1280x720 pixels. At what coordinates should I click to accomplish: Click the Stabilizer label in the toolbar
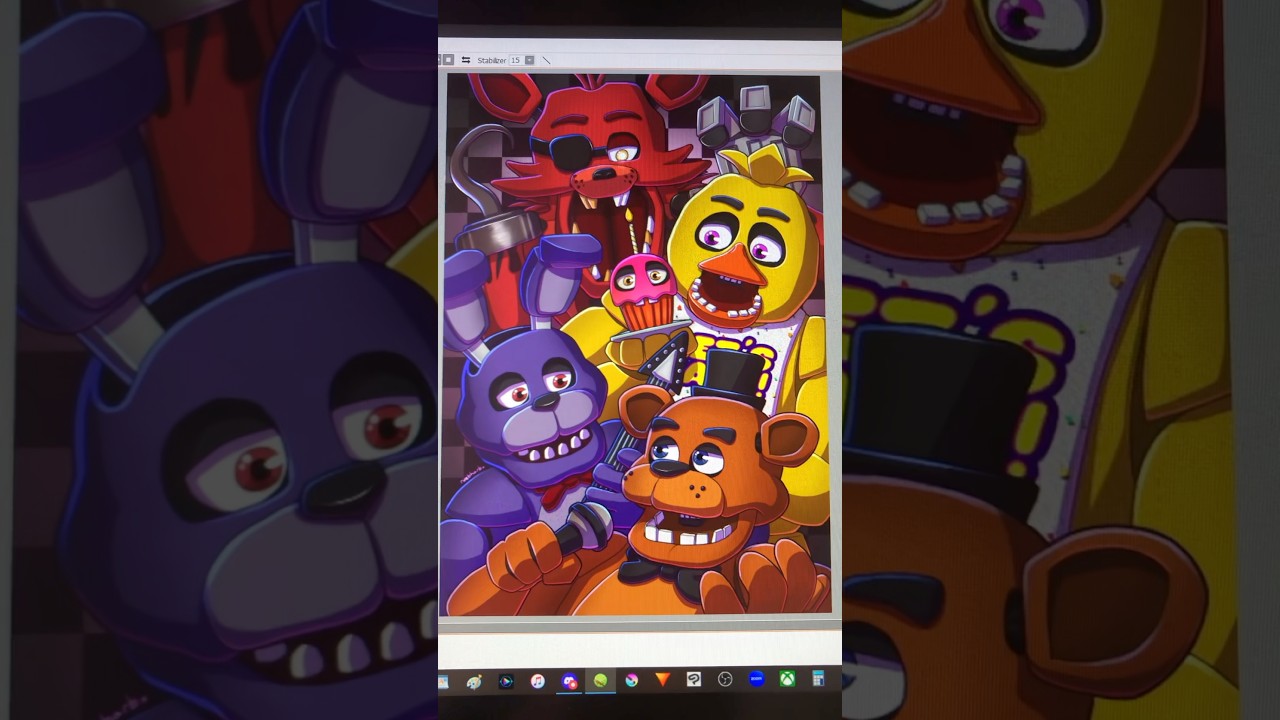[492, 60]
